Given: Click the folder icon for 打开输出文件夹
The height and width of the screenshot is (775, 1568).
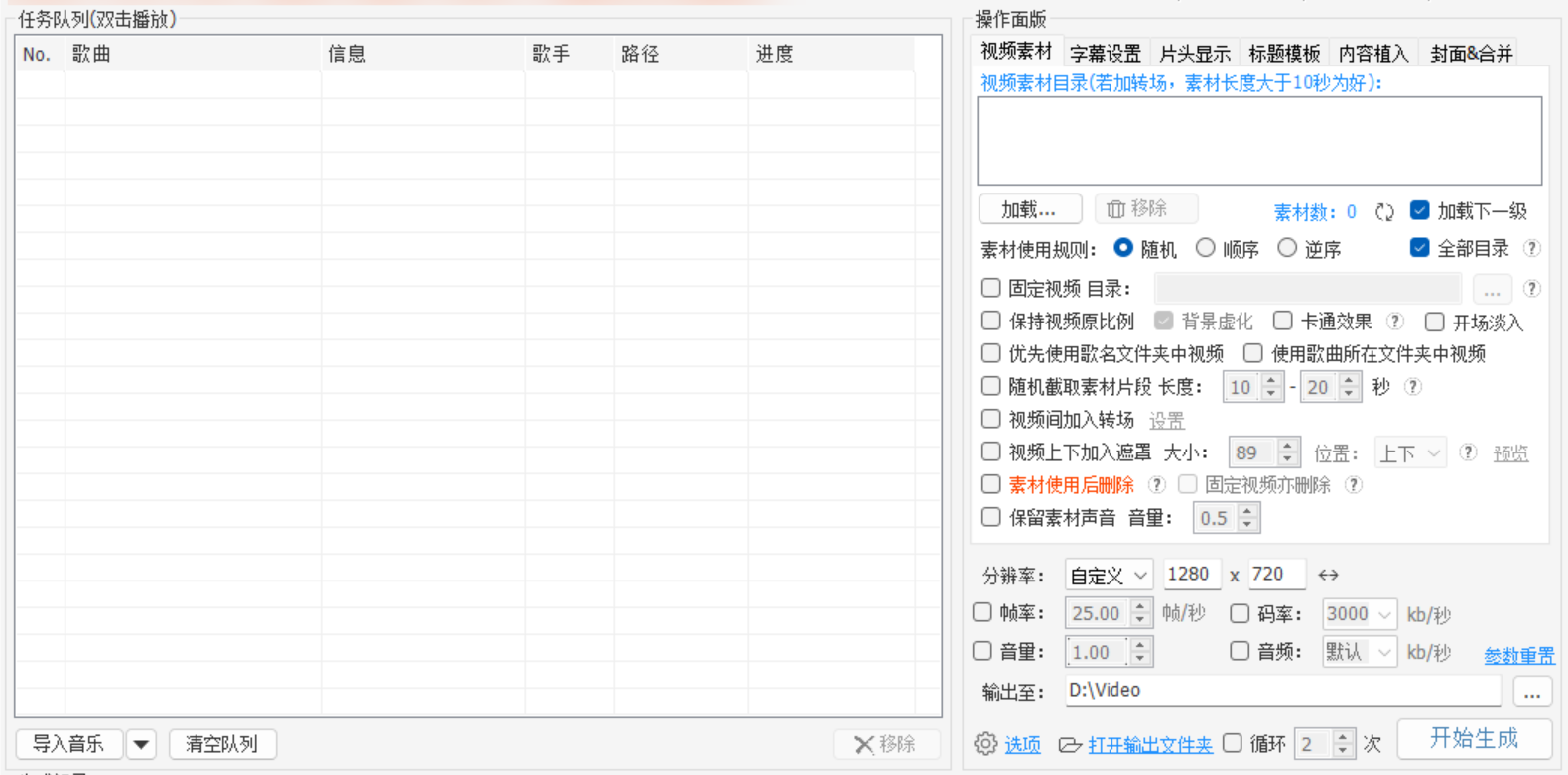Looking at the screenshot, I should pos(1070,745).
